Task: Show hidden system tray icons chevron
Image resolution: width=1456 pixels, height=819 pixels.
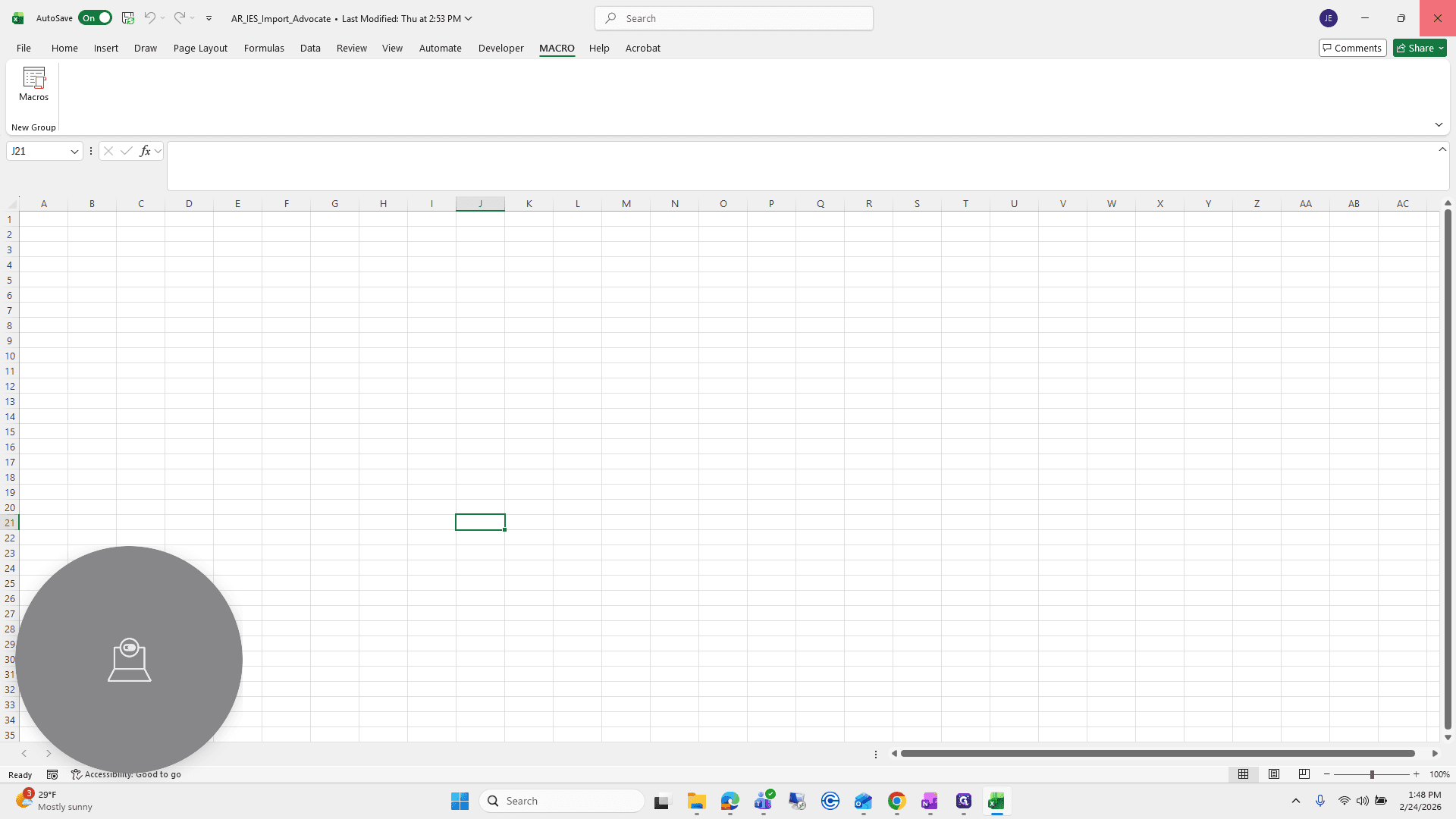Action: point(1296,801)
